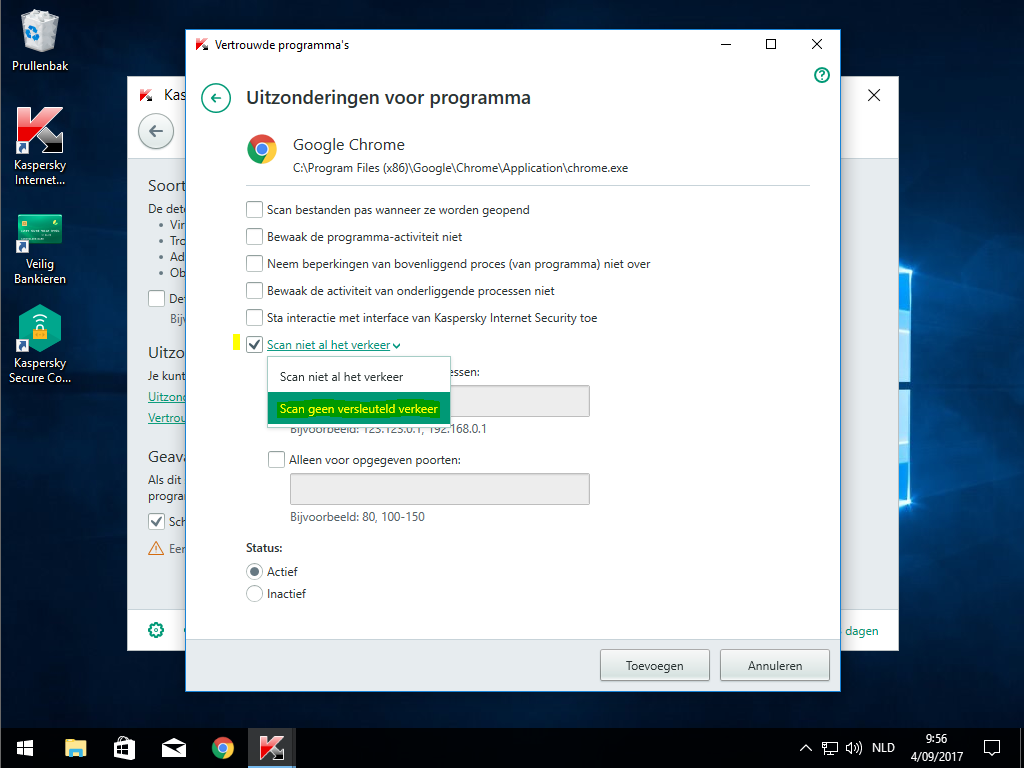Open the Windows Start menu

tap(25, 748)
